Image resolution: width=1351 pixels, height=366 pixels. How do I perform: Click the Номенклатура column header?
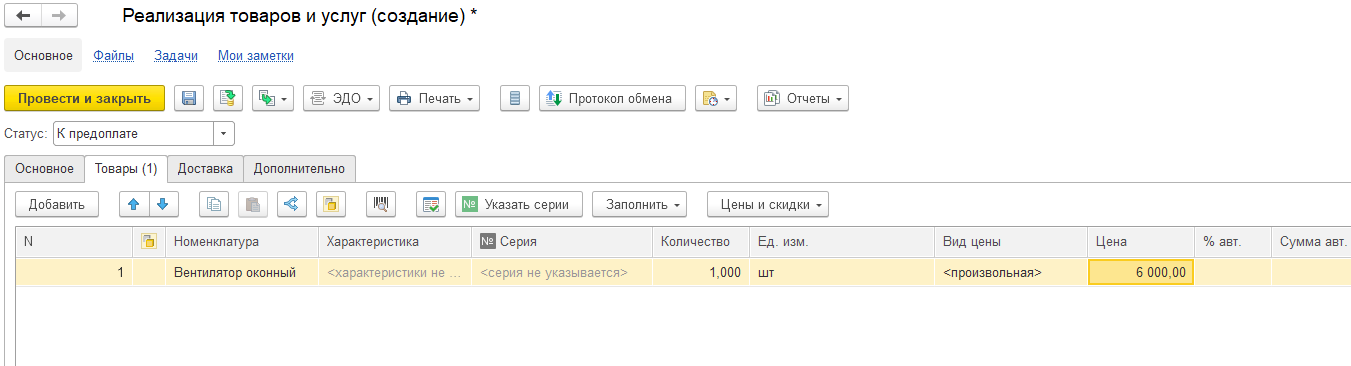click(x=242, y=241)
